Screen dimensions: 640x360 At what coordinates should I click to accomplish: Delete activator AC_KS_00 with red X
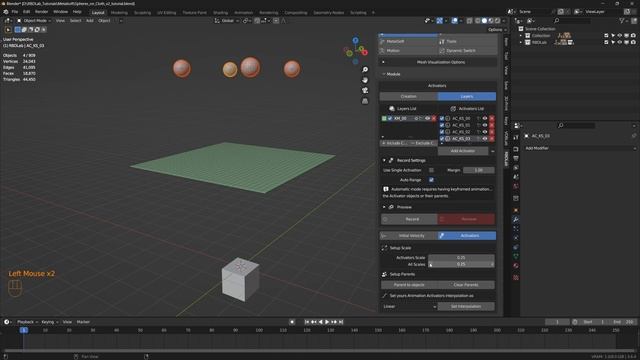[492, 118]
